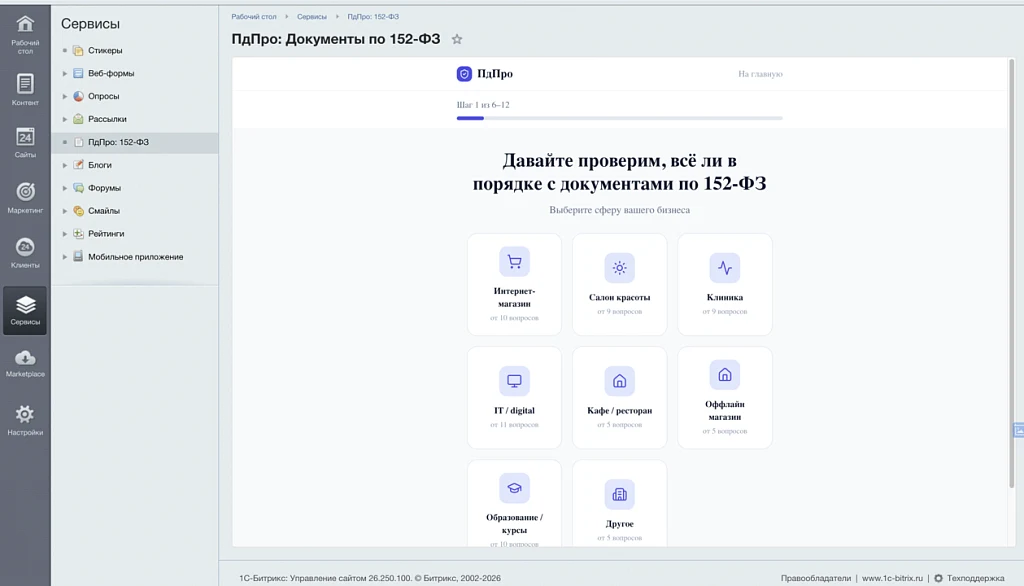Click the Форумы chat icon
Image resolution: width=1024 pixels, height=586 pixels.
[x=78, y=187]
